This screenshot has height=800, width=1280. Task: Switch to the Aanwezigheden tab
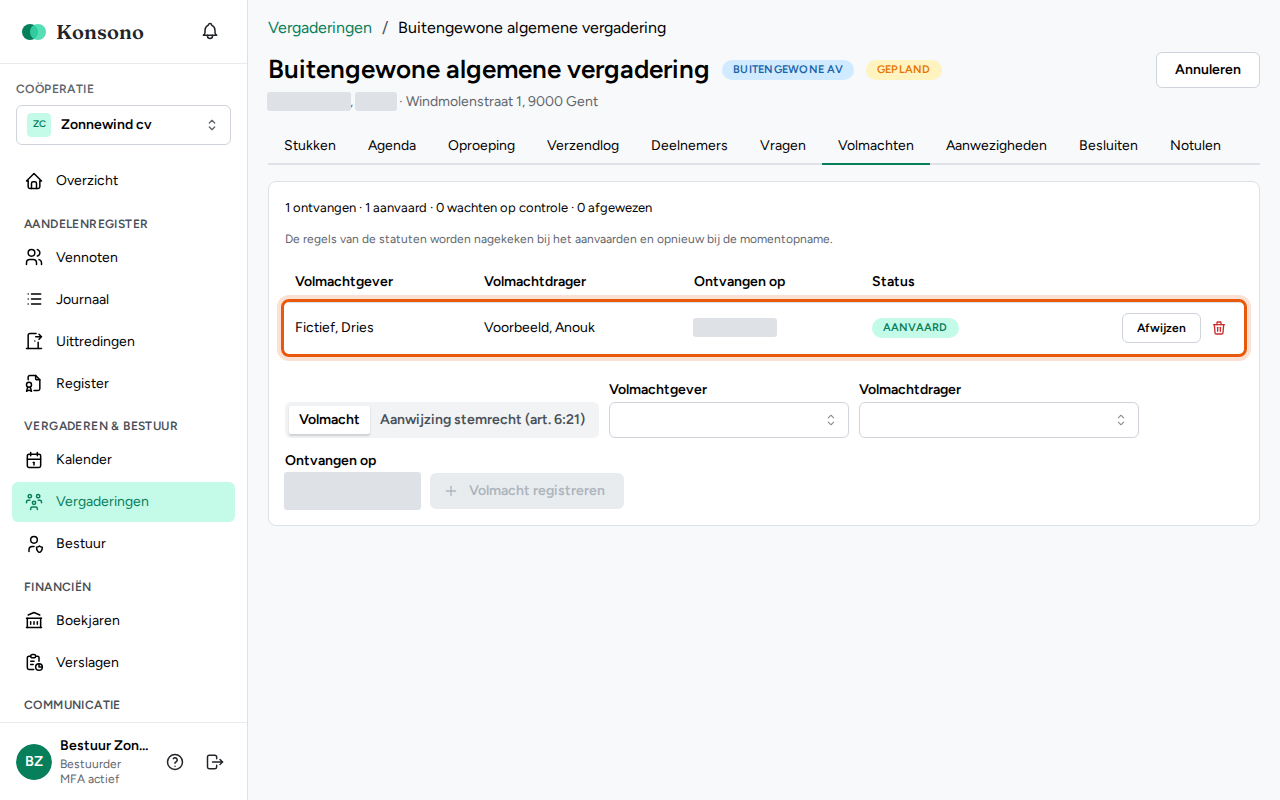tap(996, 146)
